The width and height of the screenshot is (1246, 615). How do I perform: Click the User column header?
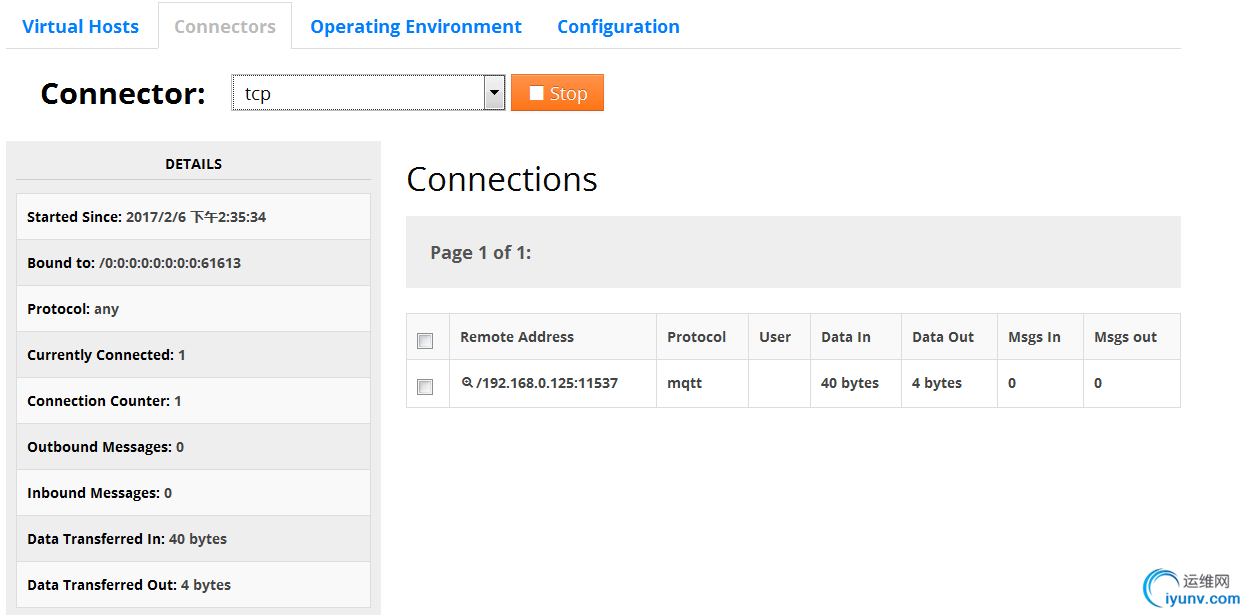[x=775, y=337]
